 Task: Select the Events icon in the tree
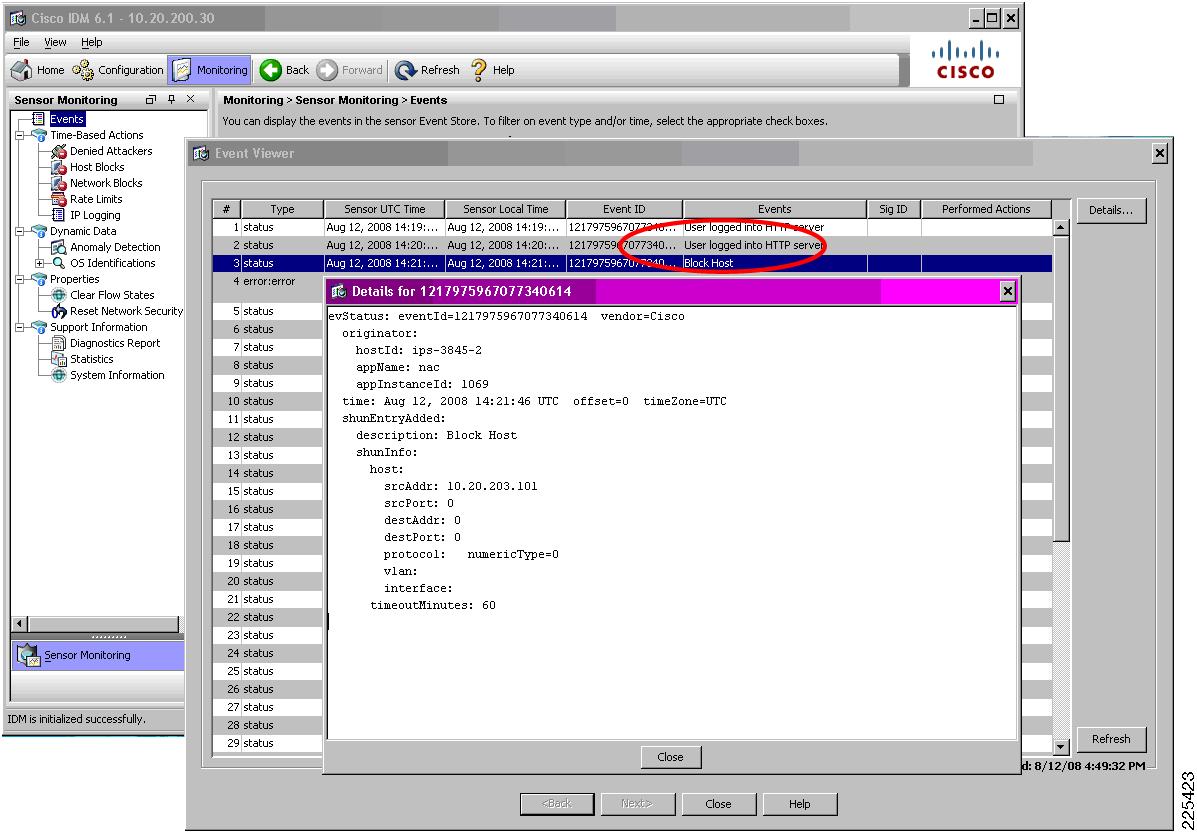(38, 119)
